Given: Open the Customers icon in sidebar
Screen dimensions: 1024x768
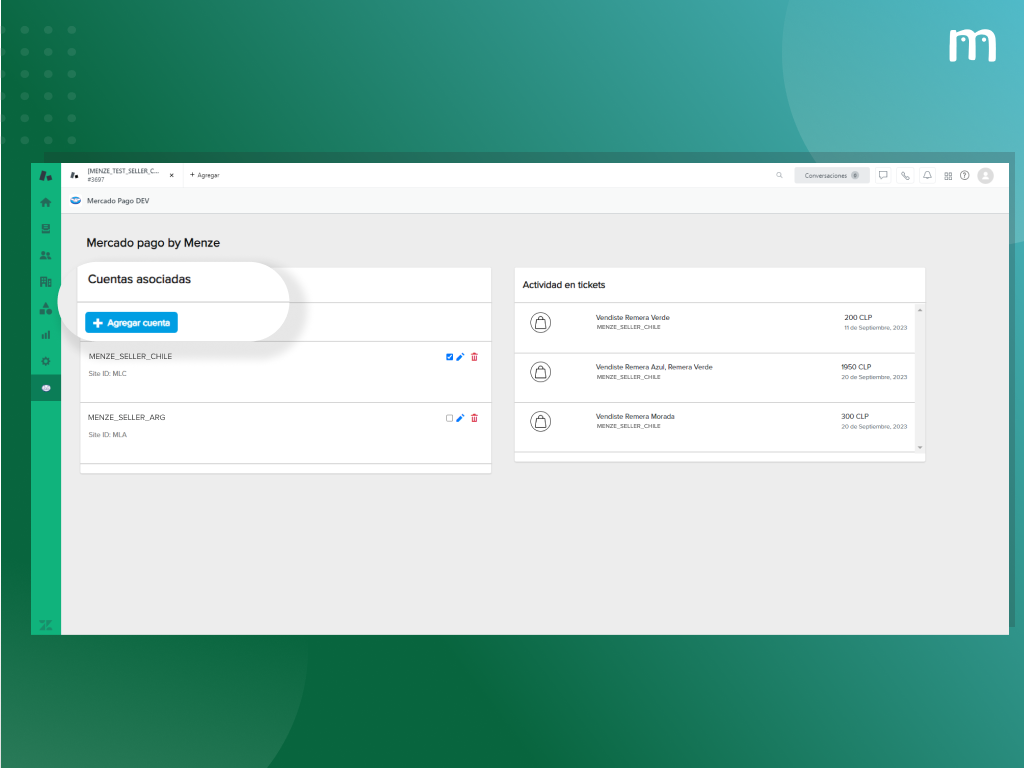Looking at the screenshot, I should [x=45, y=255].
